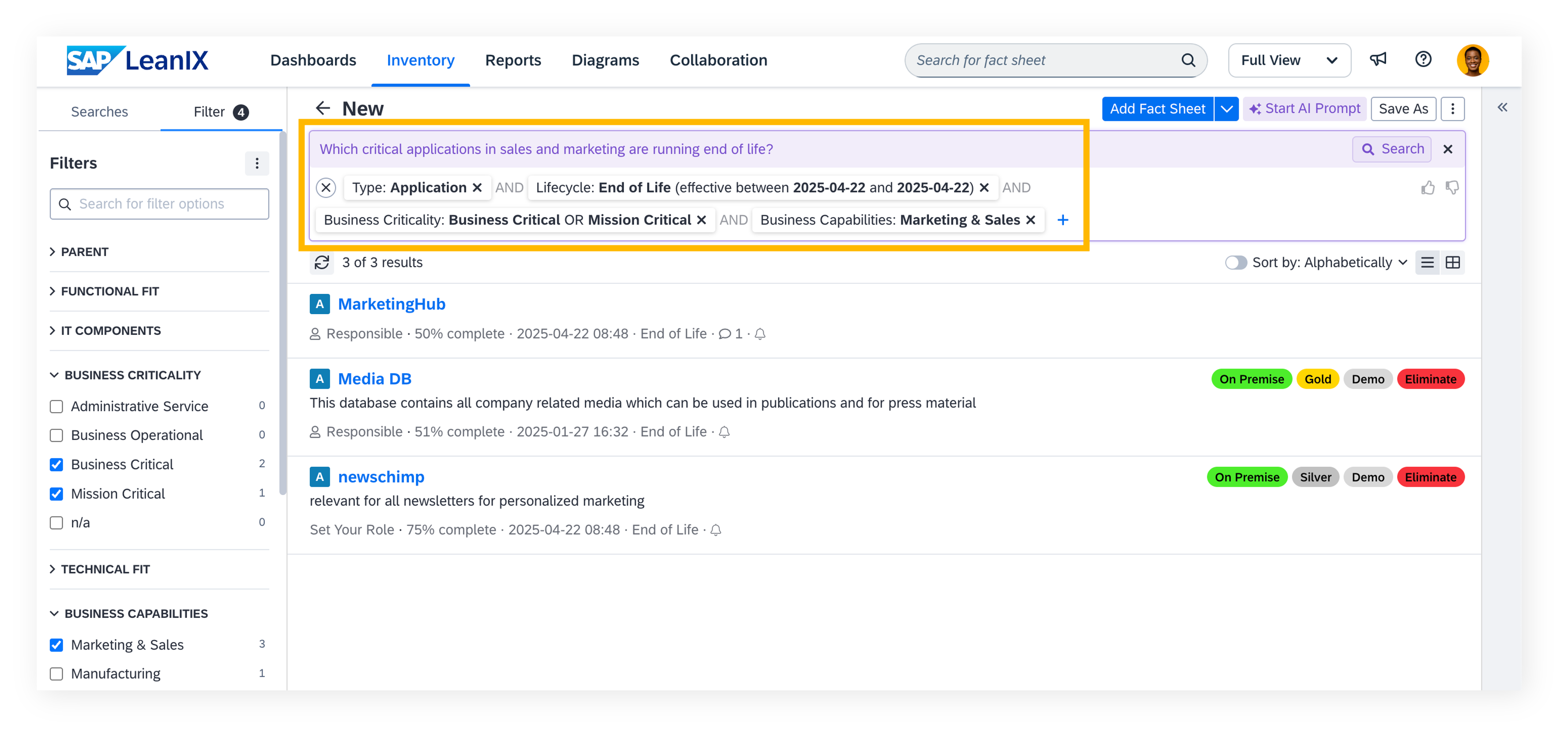Open the help question mark icon
This screenshot has width=1568, height=736.
1423,60
